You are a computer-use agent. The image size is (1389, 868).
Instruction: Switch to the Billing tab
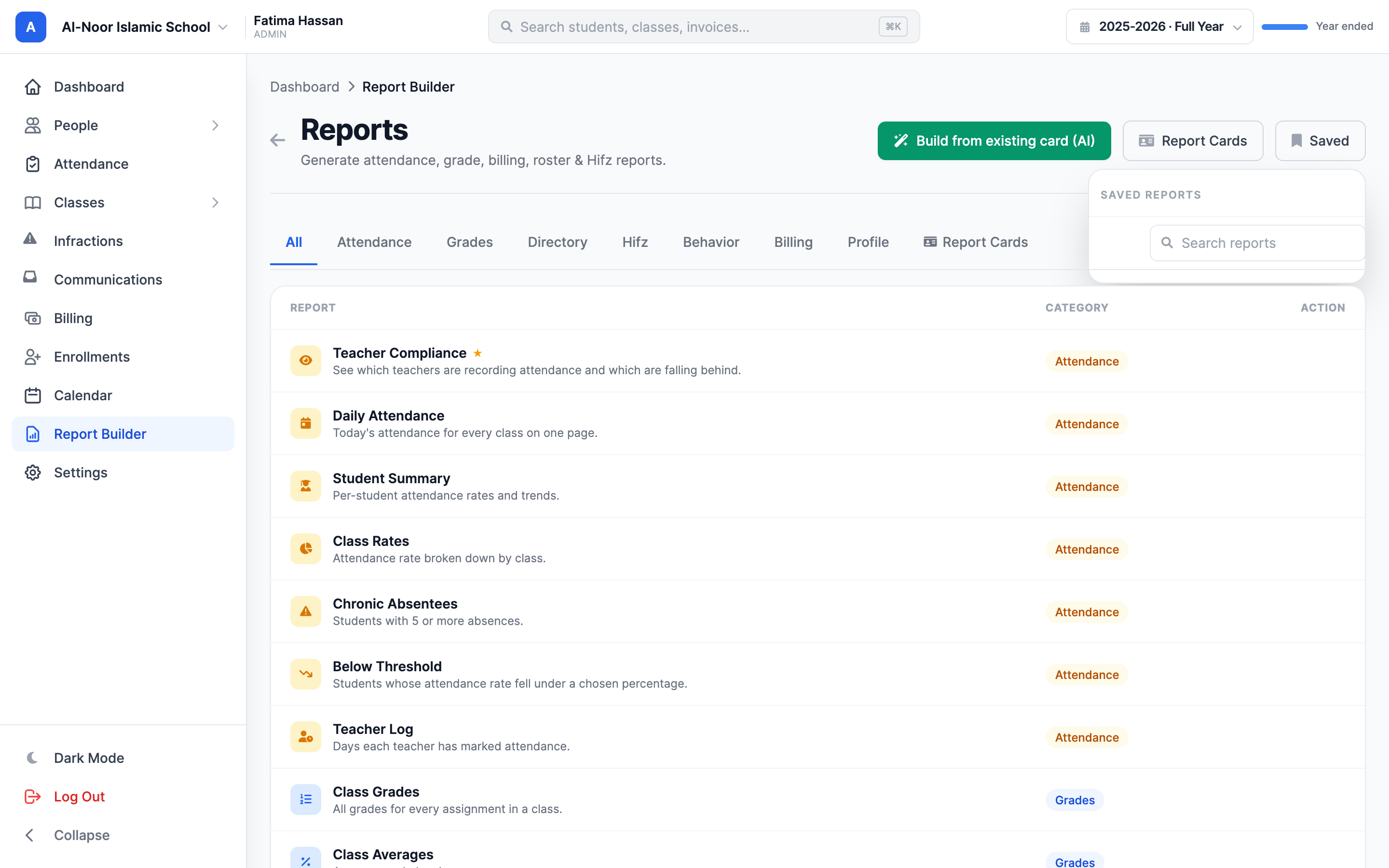coord(793,242)
